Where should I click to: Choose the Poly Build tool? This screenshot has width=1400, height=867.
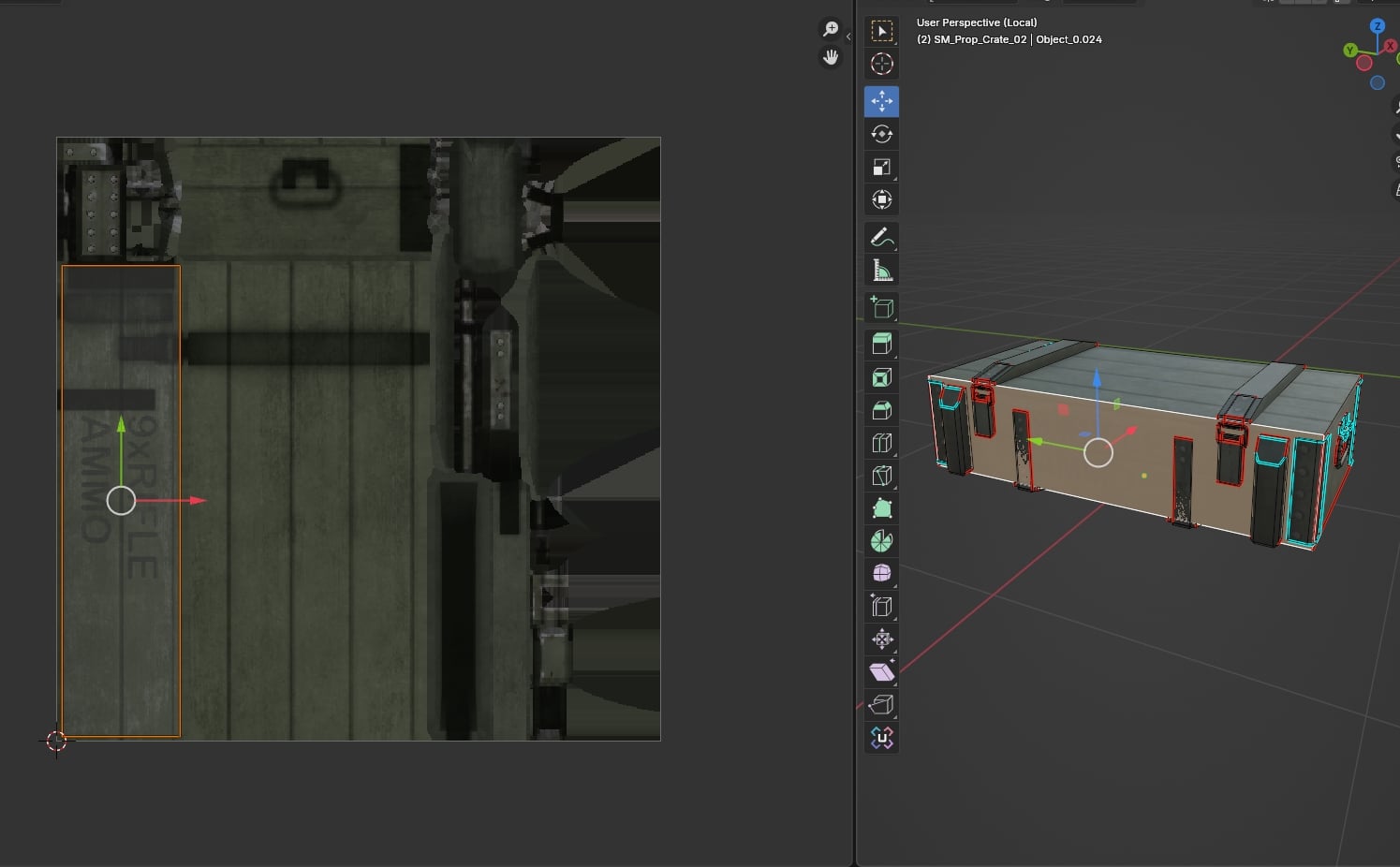coord(881,508)
